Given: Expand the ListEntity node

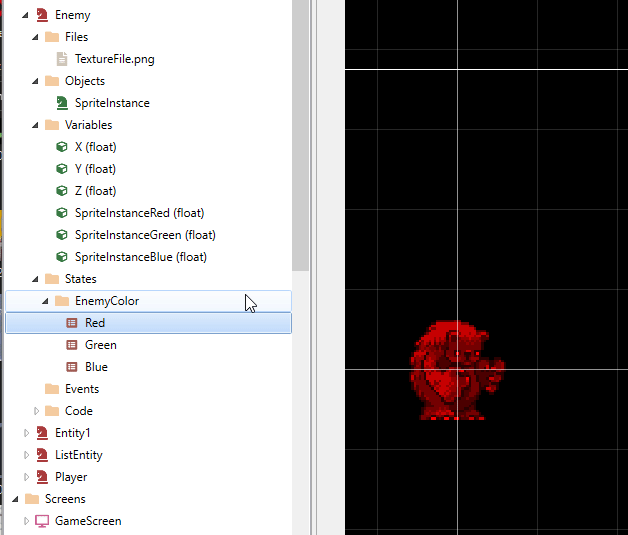Looking at the screenshot, I should pyautogui.click(x=27, y=455).
